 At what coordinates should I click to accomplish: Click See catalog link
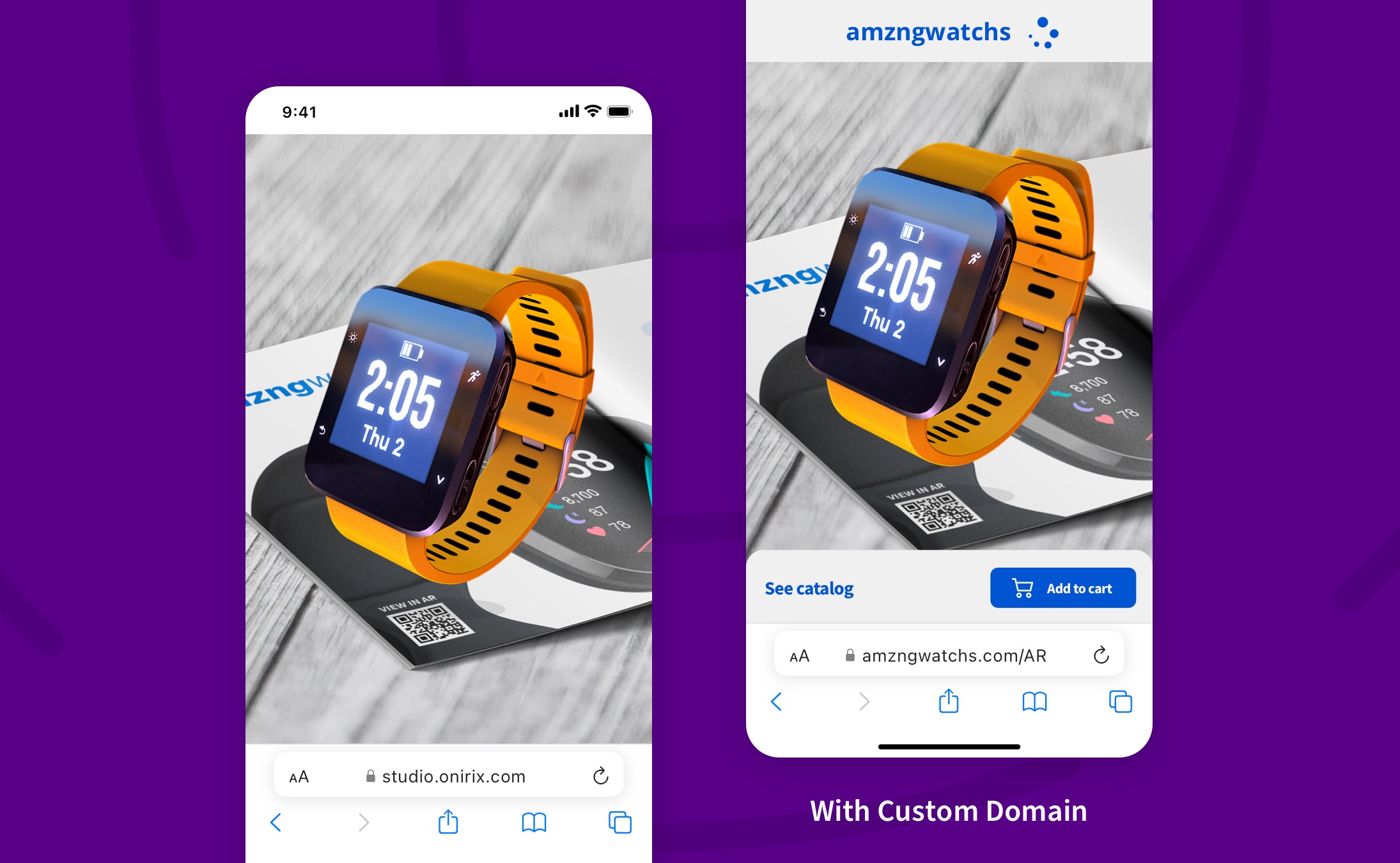(x=808, y=587)
